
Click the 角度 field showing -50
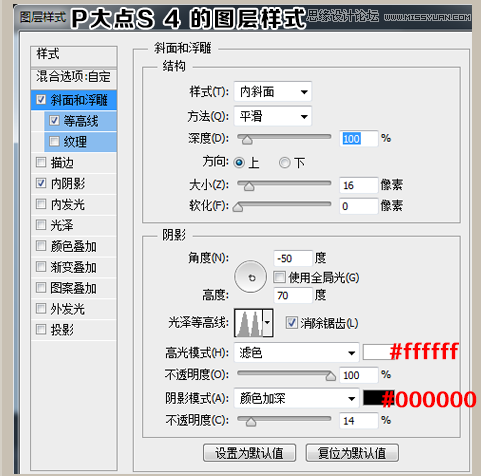click(x=293, y=258)
